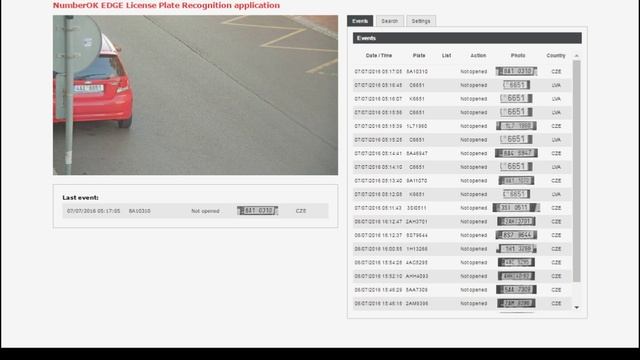
Task: Select plate text 2AM9398 in events list
Action: click(x=417, y=304)
